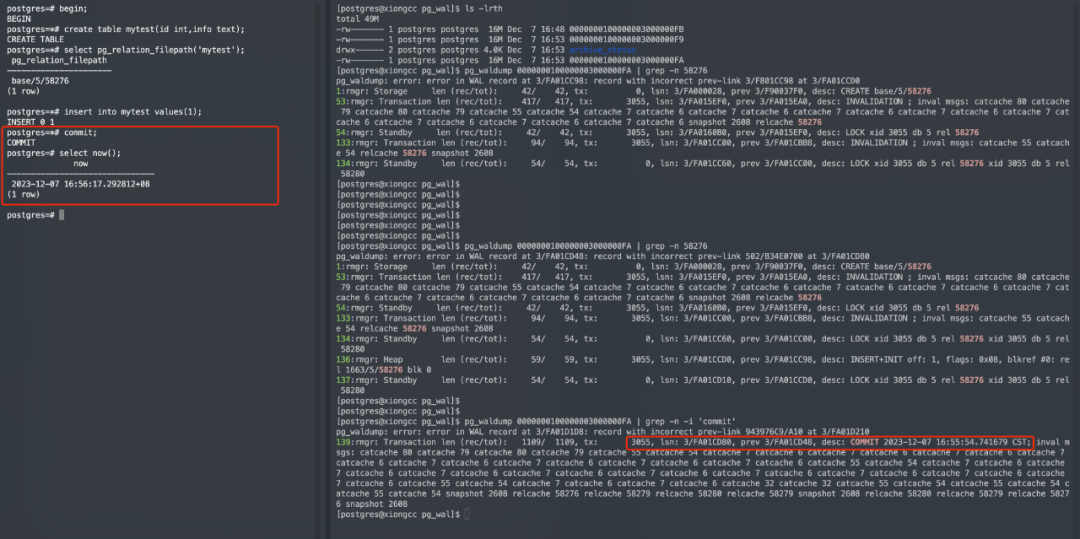The height and width of the screenshot is (539, 1080).
Task: Click the 'begin;' command line in left terminal
Action: pyautogui.click(x=48, y=9)
